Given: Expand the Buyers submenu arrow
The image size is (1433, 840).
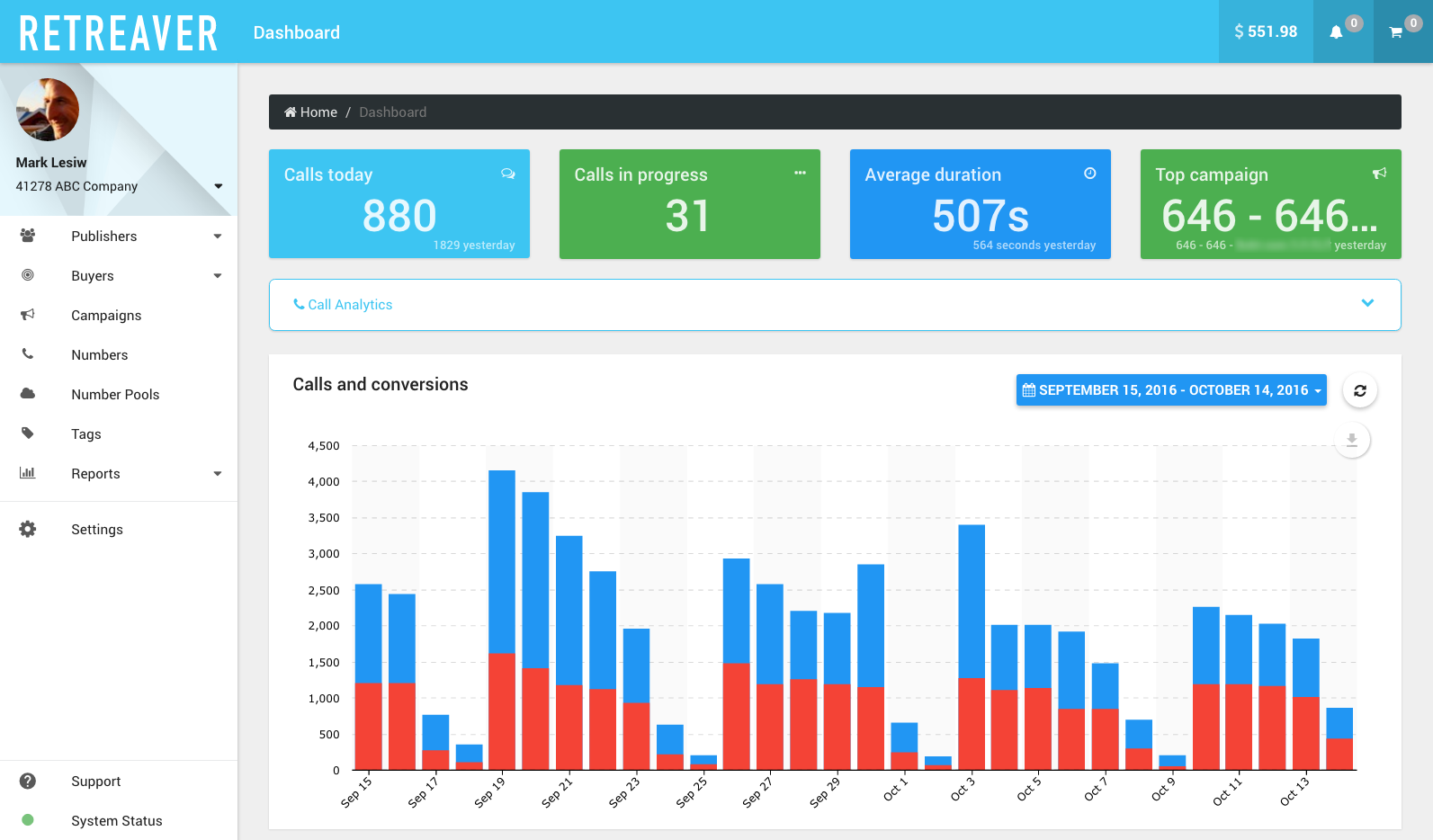Looking at the screenshot, I should [x=218, y=276].
